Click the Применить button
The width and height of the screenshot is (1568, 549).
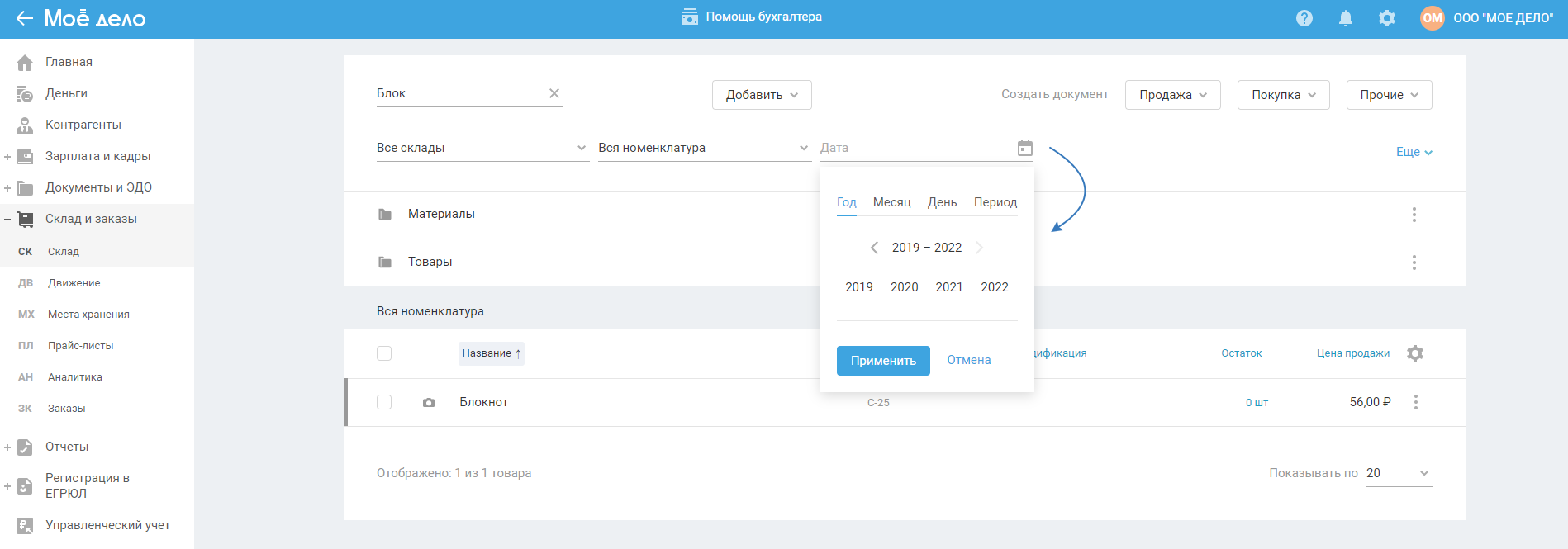(x=883, y=361)
